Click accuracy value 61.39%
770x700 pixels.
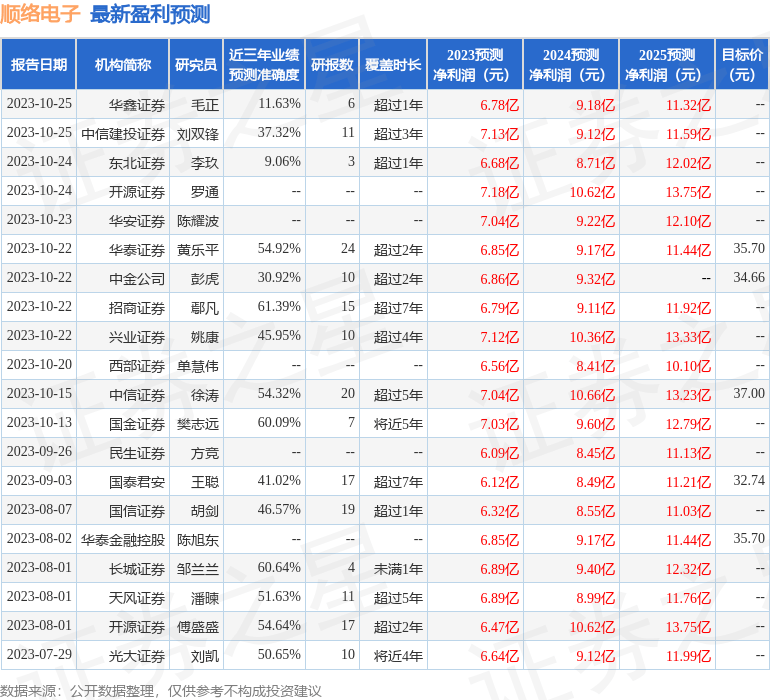pyautogui.click(x=279, y=306)
